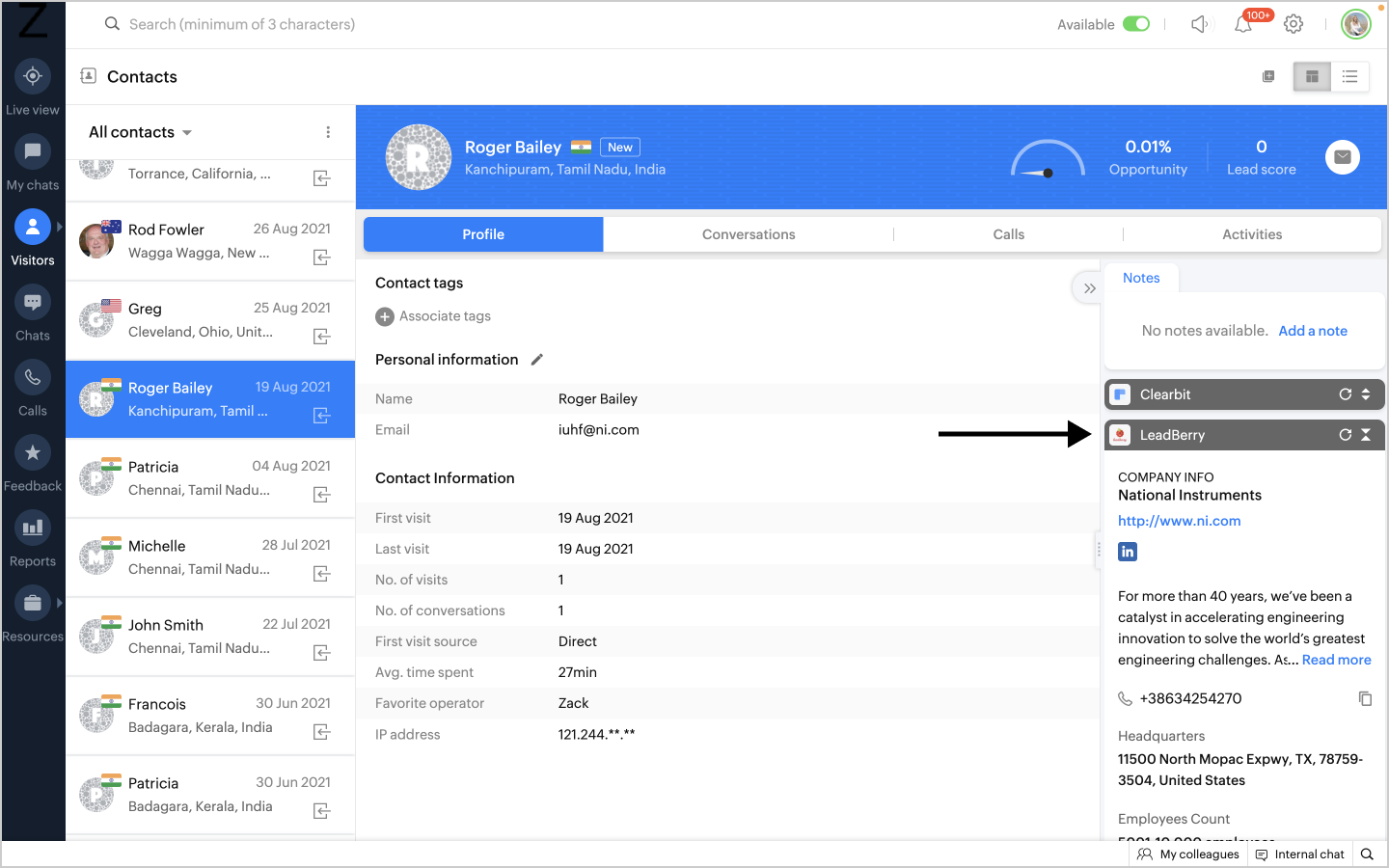Mute sound with speaker icon
Image resolution: width=1389 pixels, height=868 pixels.
click(x=1199, y=25)
